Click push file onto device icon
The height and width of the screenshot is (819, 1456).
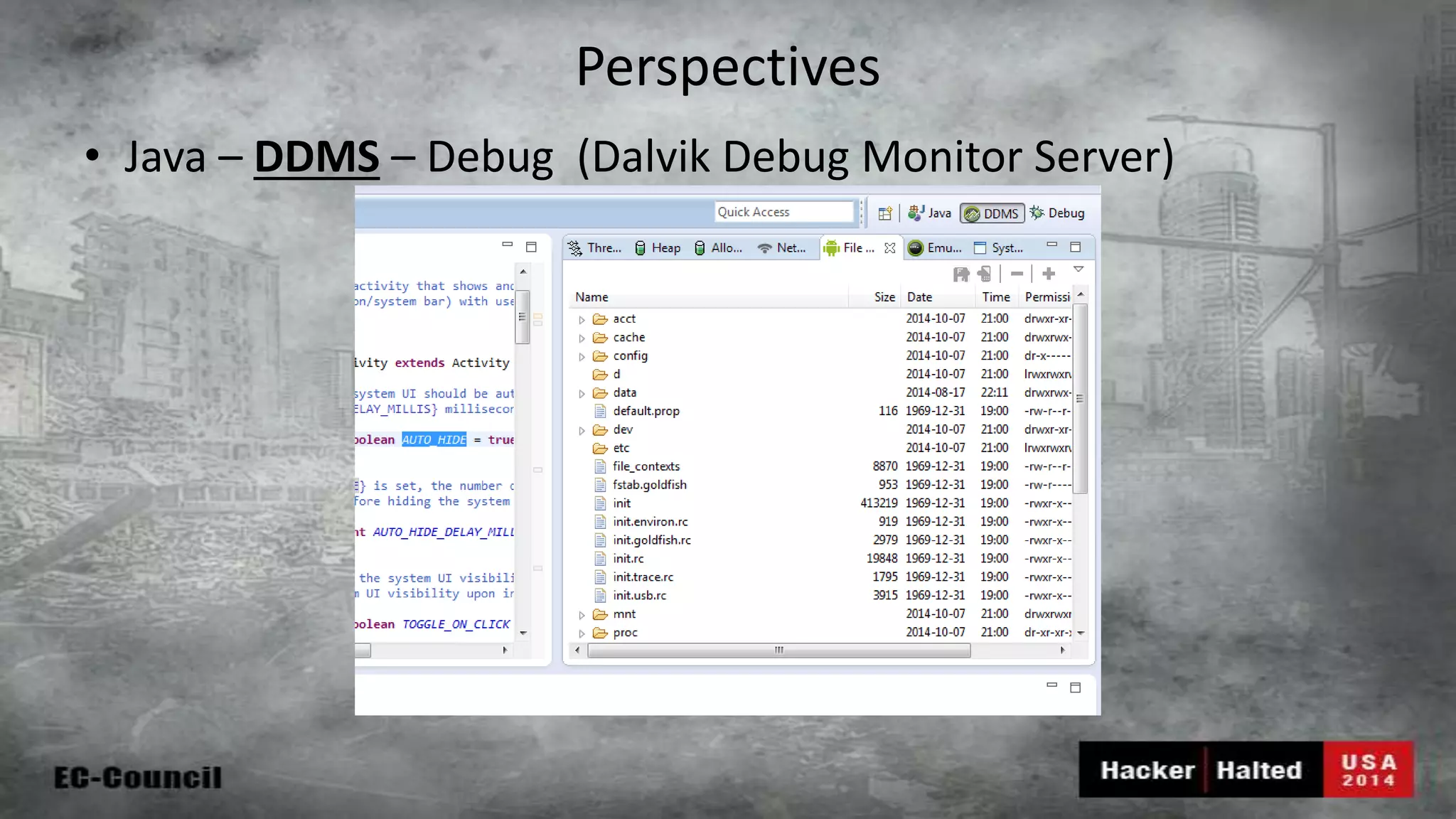(985, 274)
